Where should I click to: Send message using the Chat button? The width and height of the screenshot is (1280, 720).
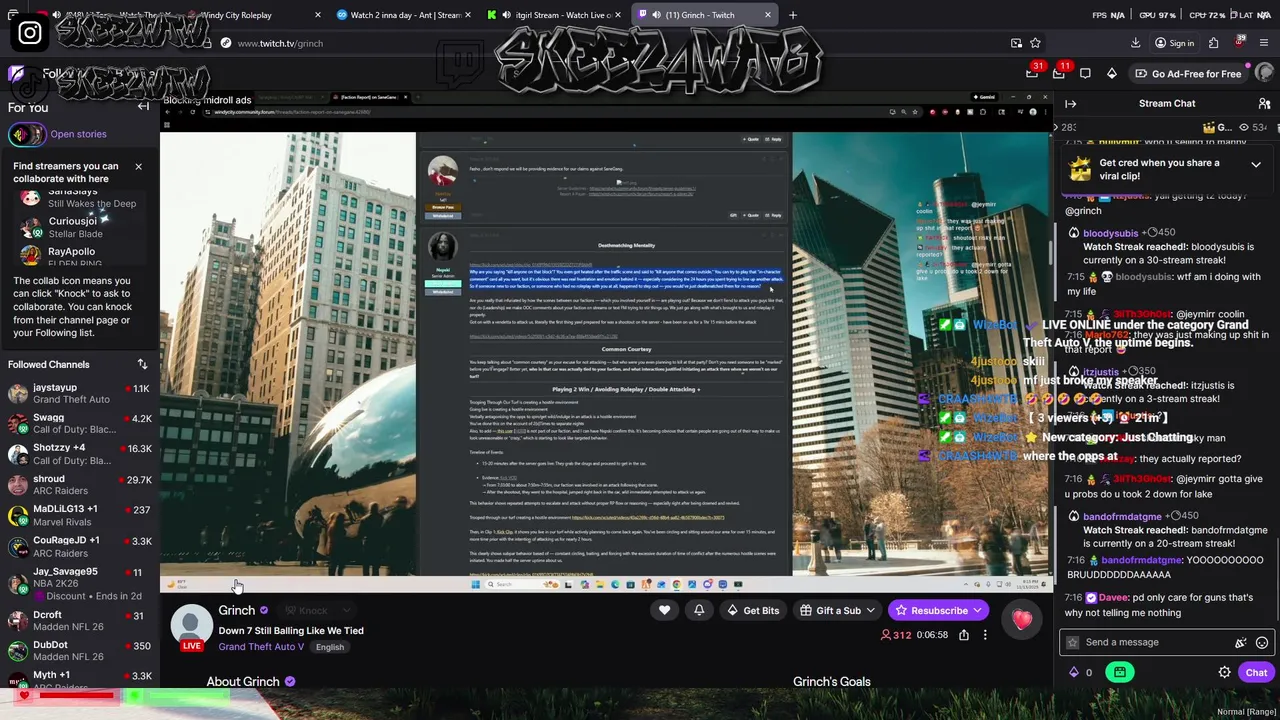pos(1256,672)
